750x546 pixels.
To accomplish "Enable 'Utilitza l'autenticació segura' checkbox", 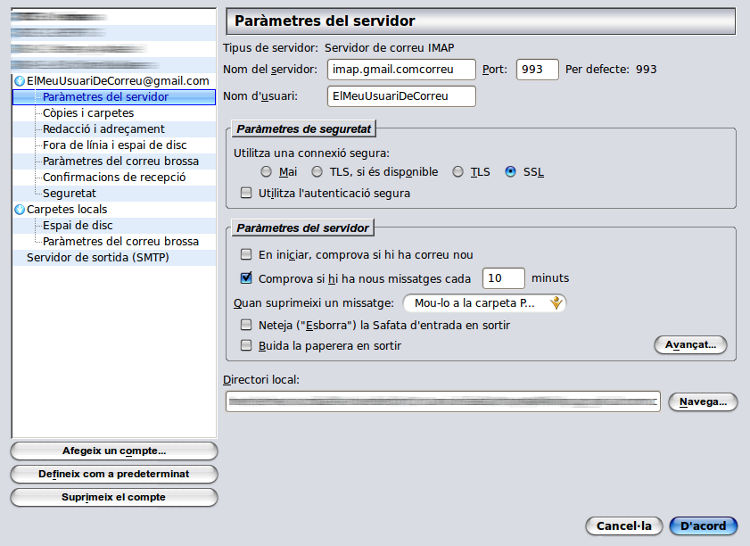I will [247, 193].
